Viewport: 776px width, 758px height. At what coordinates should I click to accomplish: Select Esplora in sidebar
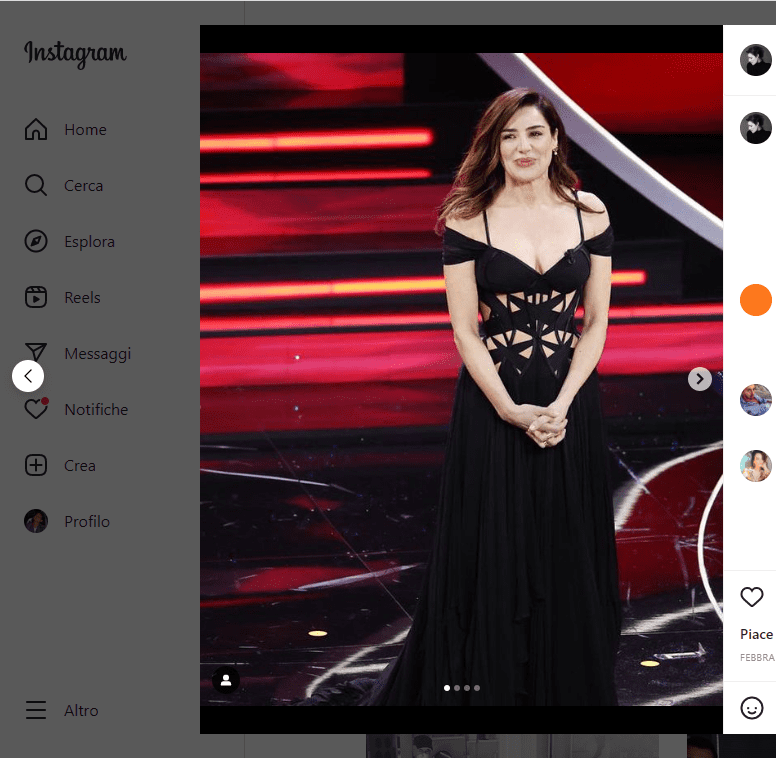pos(90,241)
